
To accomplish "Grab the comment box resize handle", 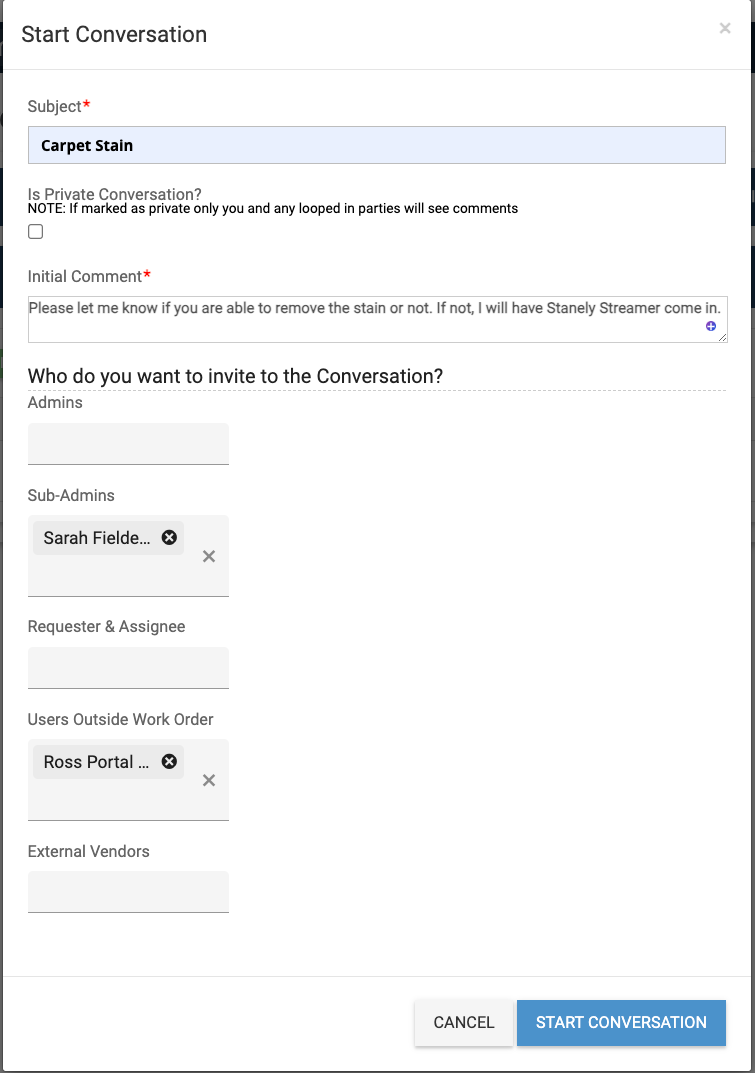I will [722, 337].
